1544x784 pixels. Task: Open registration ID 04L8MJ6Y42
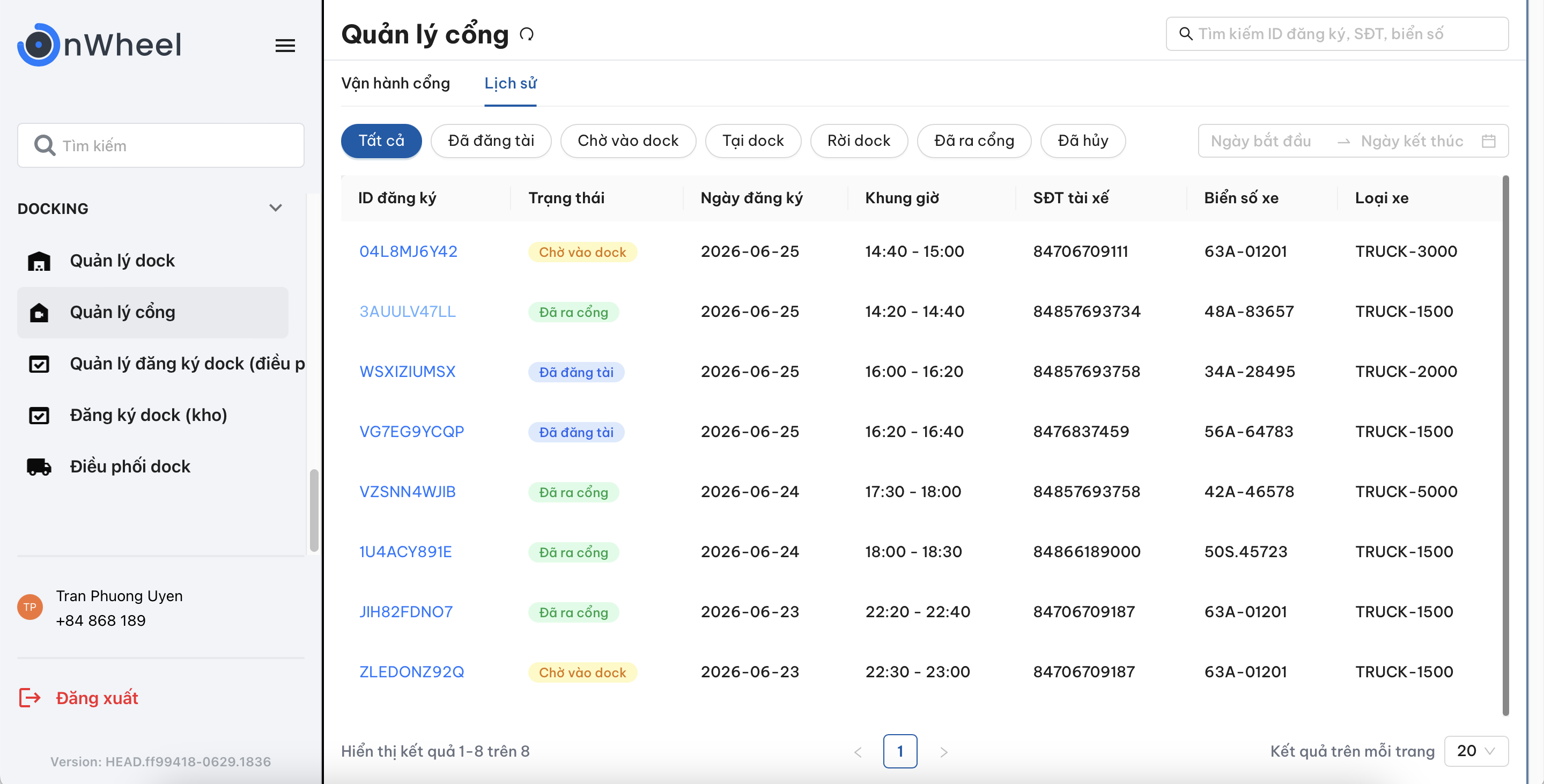point(408,252)
